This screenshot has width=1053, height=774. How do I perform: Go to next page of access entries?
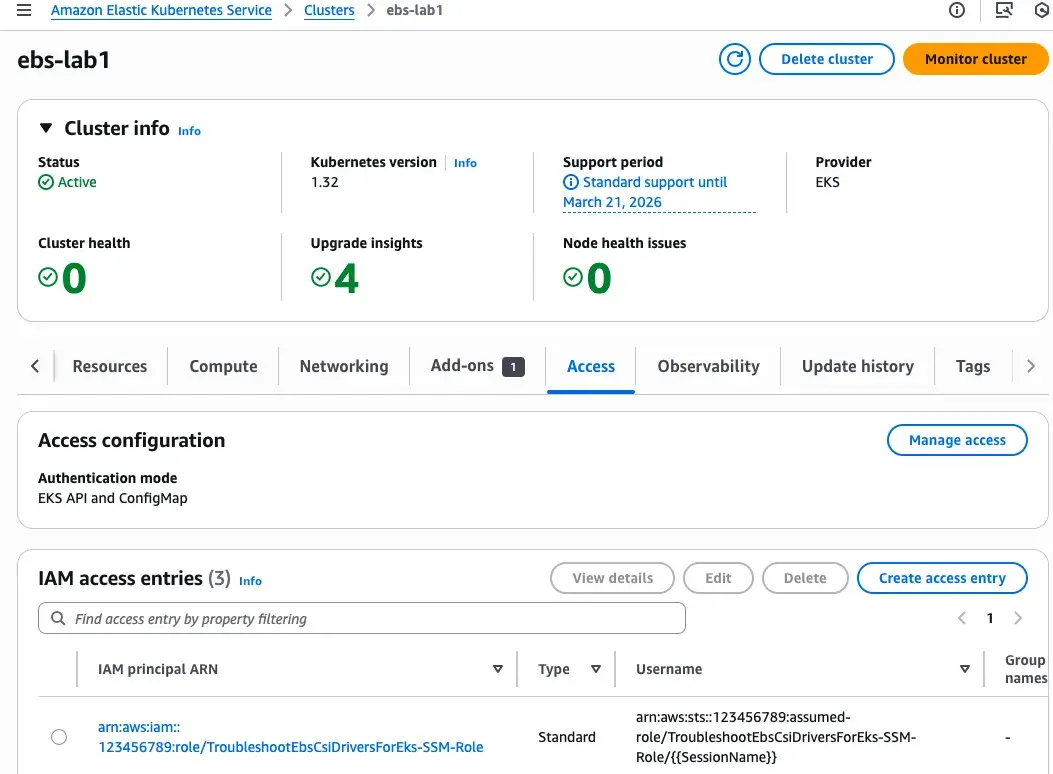[1018, 618]
